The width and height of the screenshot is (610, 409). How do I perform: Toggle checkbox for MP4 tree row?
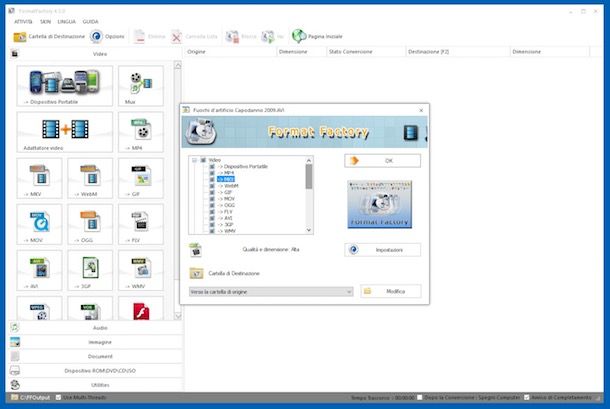click(x=212, y=173)
